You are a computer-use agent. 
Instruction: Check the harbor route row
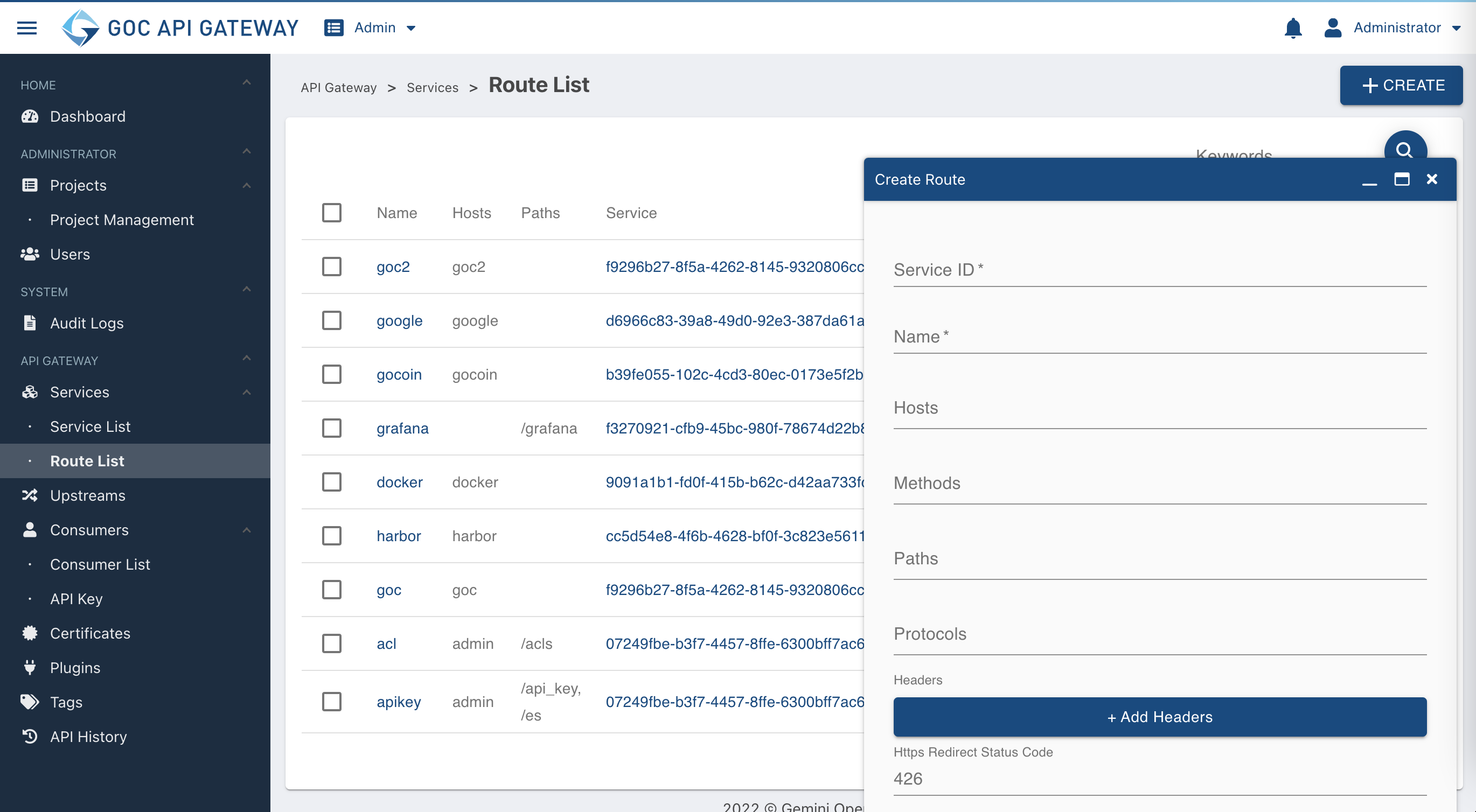[332, 535]
